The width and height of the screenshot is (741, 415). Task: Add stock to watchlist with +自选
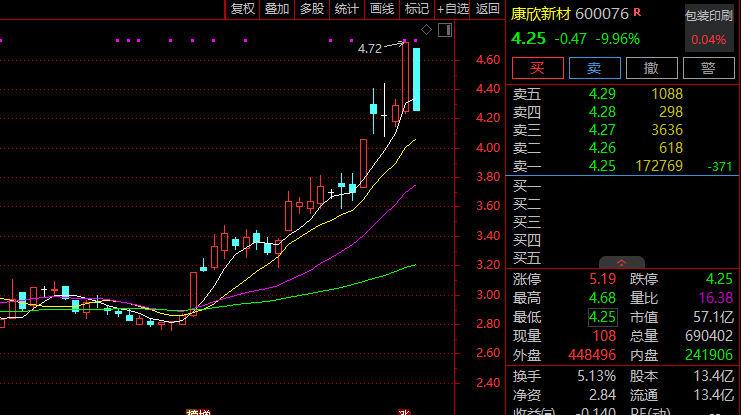(x=452, y=9)
